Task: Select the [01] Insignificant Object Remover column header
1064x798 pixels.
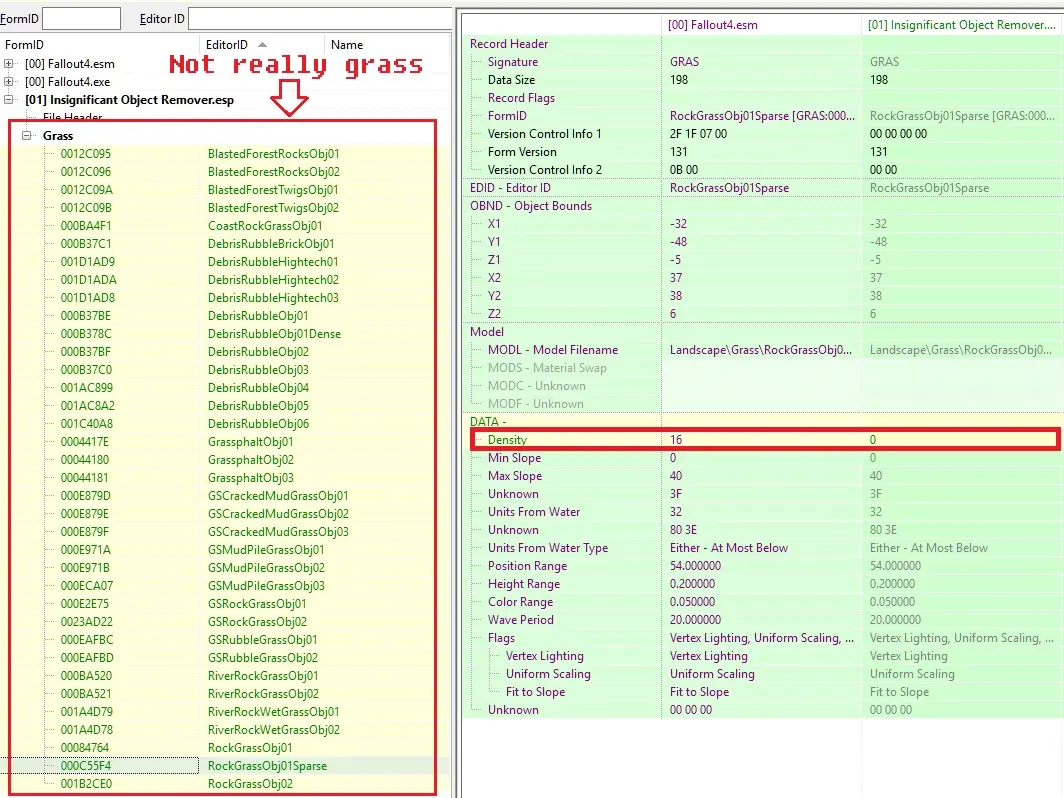Action: coord(962,25)
